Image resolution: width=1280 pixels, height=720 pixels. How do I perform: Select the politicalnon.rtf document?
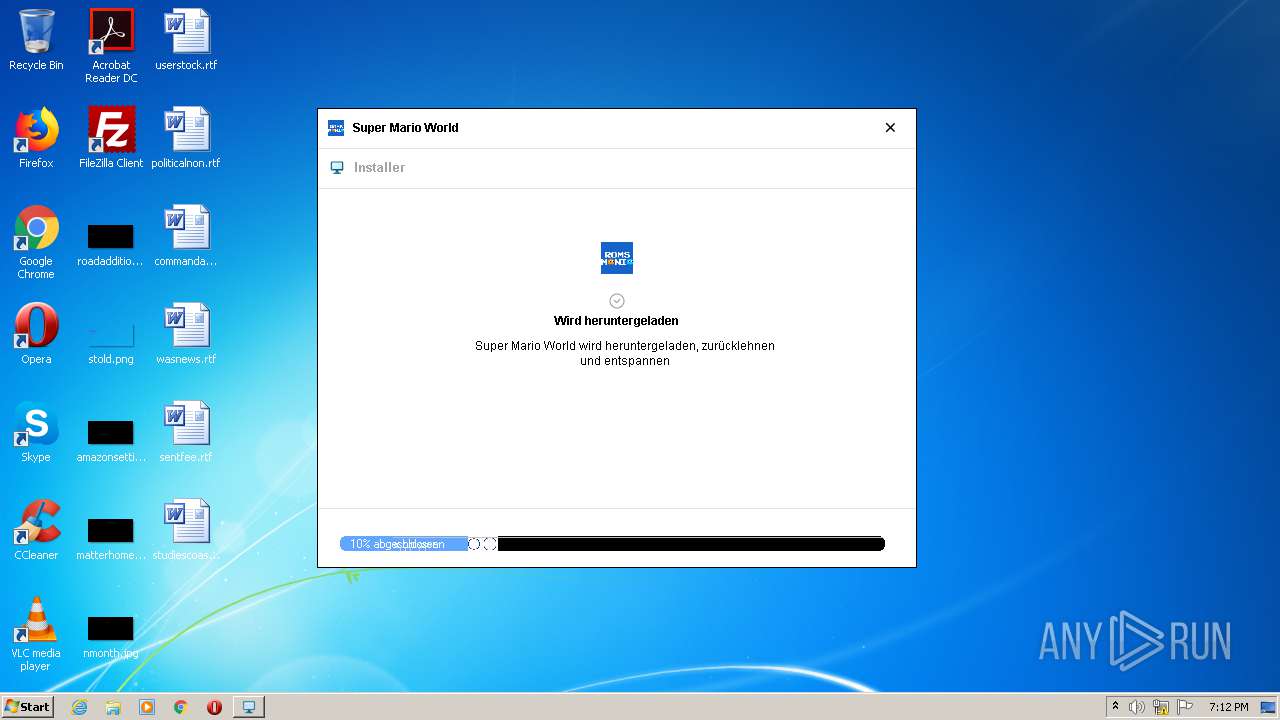pos(186,139)
